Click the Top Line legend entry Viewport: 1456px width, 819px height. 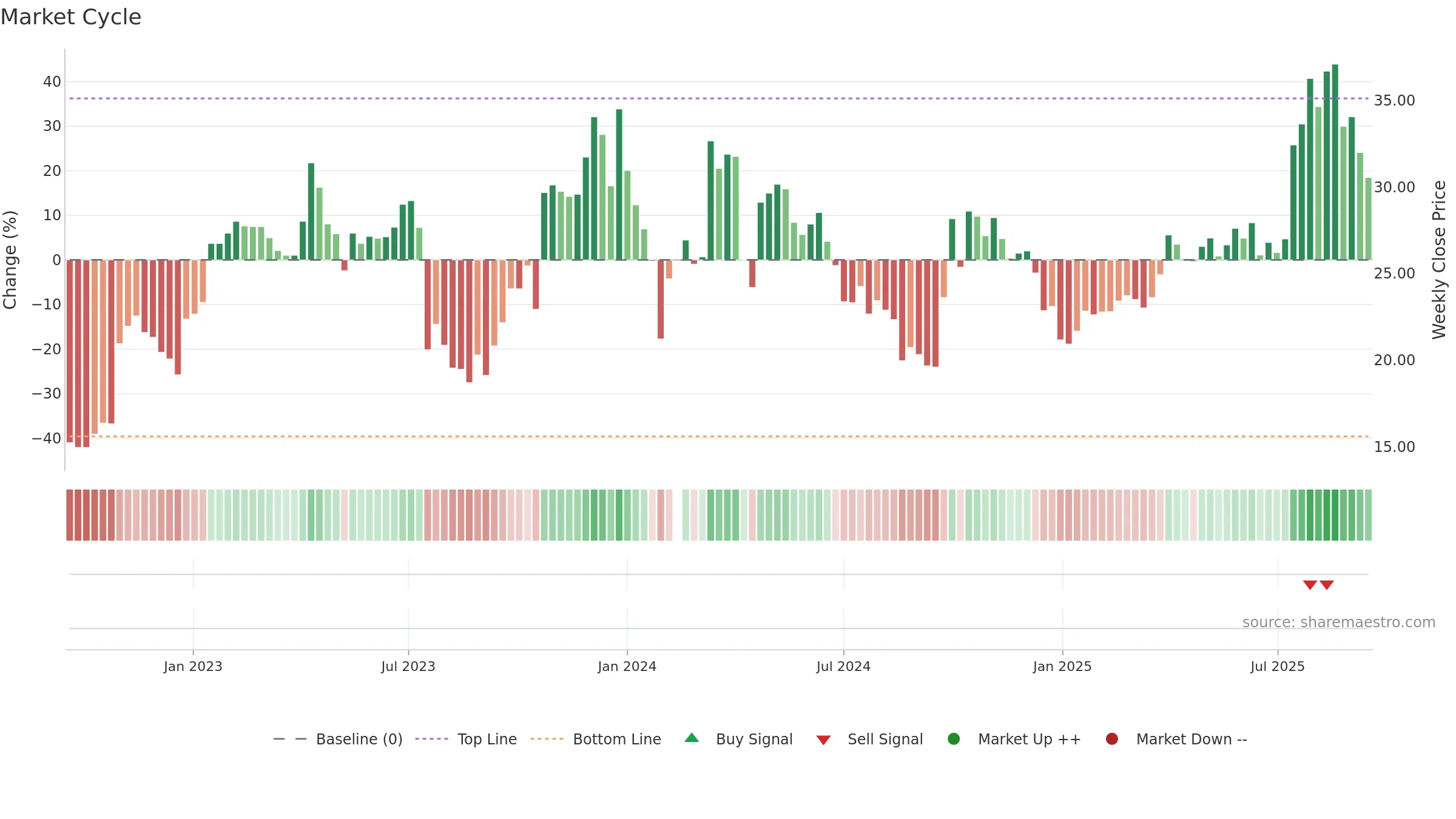point(466,739)
